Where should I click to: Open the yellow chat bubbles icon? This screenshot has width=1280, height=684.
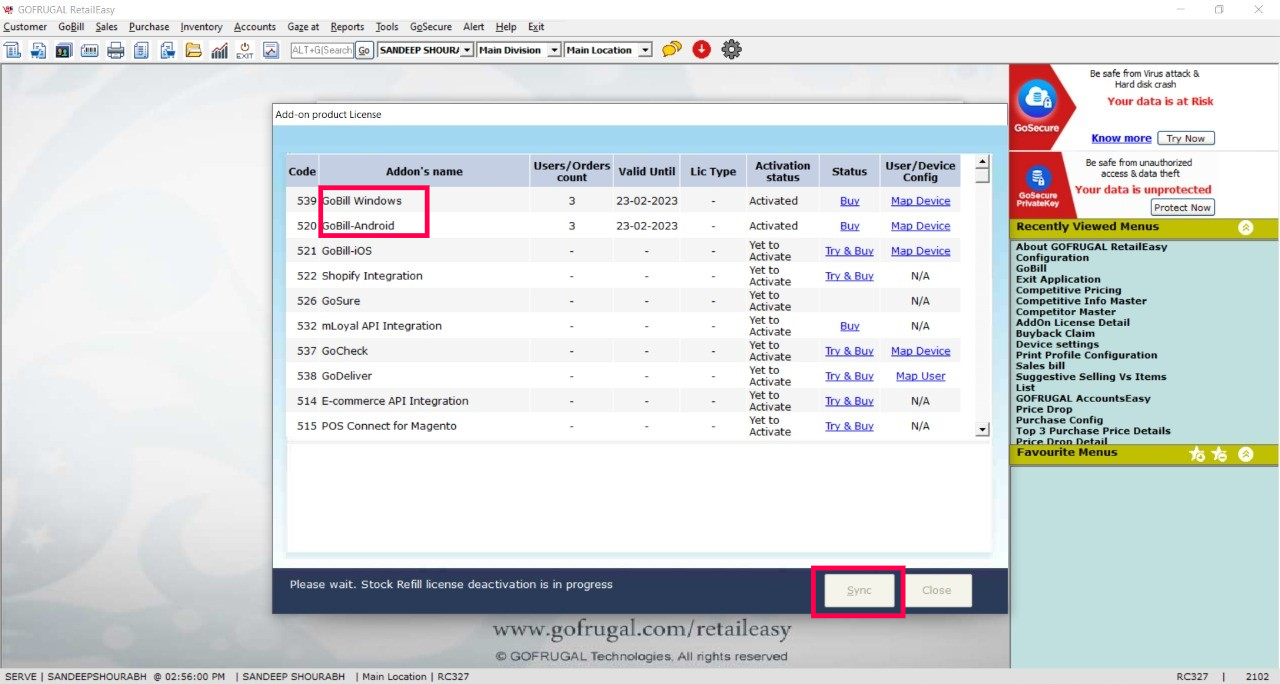click(672, 49)
